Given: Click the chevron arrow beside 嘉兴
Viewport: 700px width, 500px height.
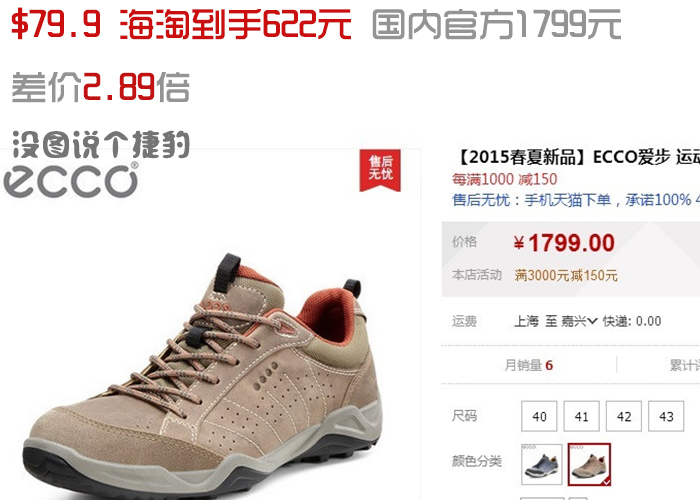Looking at the screenshot, I should 592,321.
